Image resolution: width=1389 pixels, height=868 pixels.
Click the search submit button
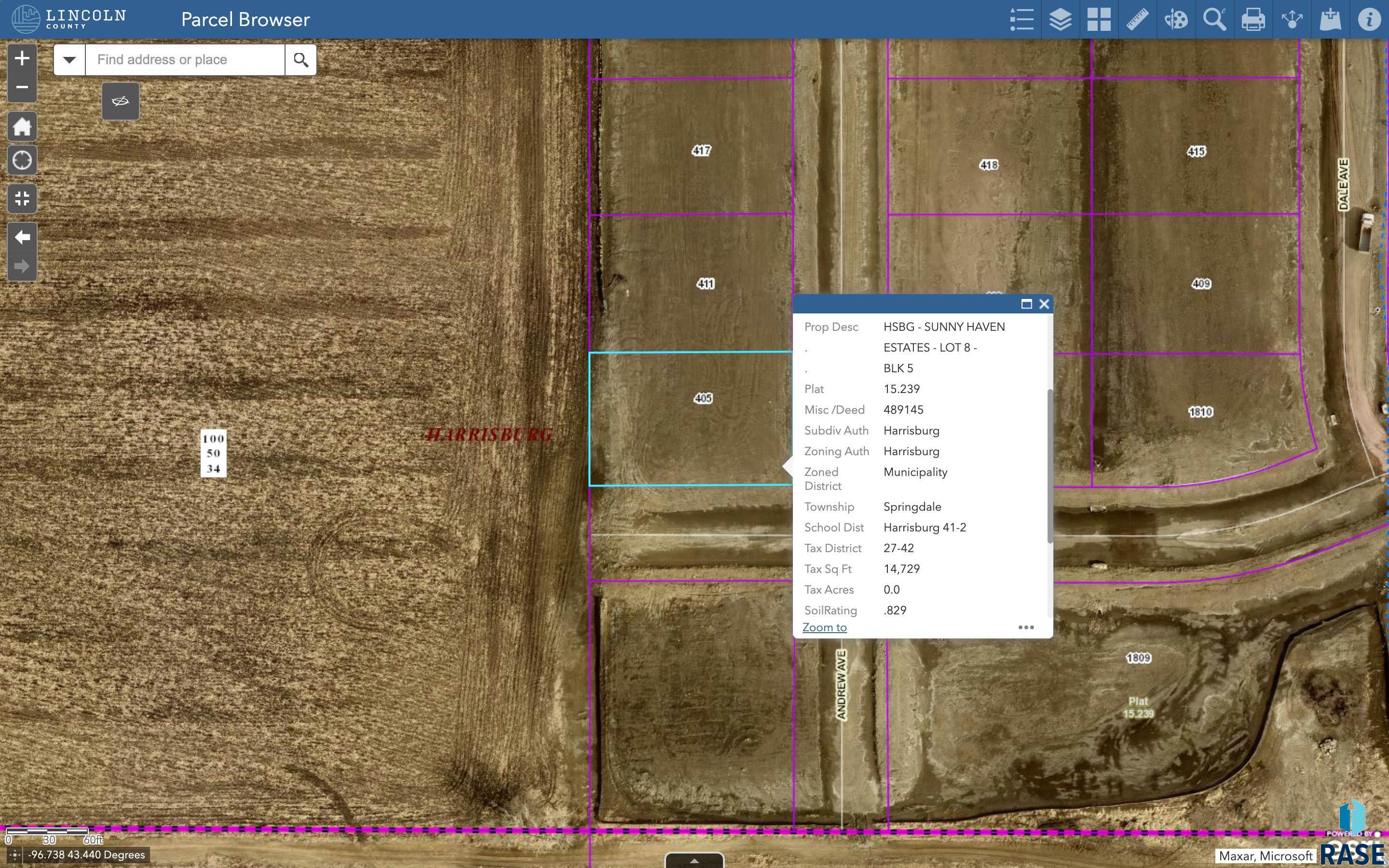300,59
